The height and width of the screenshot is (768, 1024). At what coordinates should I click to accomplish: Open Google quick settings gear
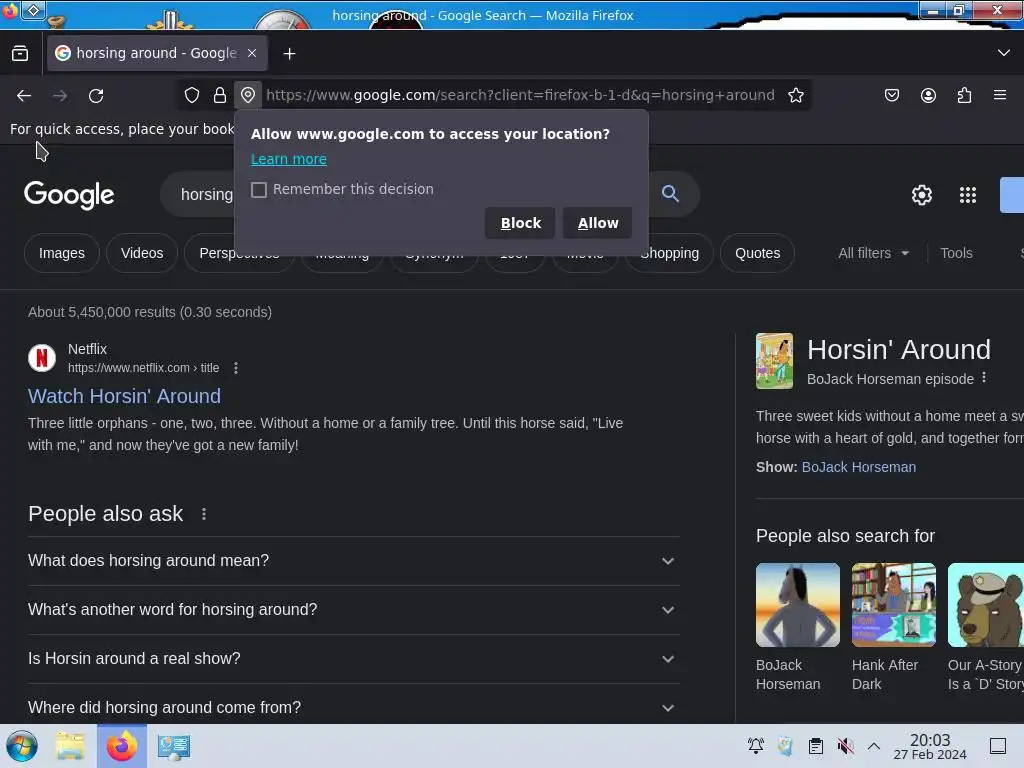921,195
